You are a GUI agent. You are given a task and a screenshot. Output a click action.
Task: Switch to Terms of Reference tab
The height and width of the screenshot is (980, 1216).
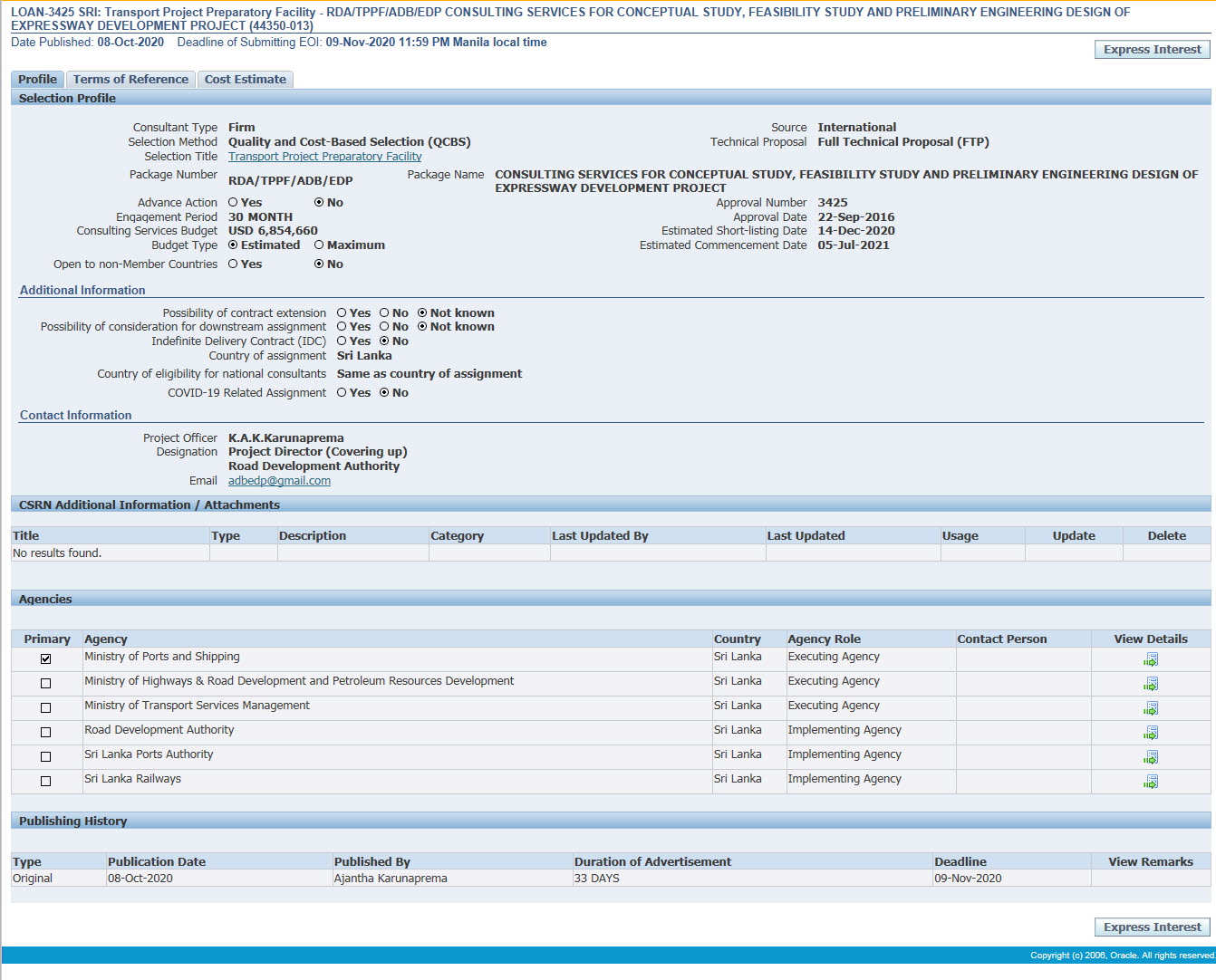pos(130,80)
